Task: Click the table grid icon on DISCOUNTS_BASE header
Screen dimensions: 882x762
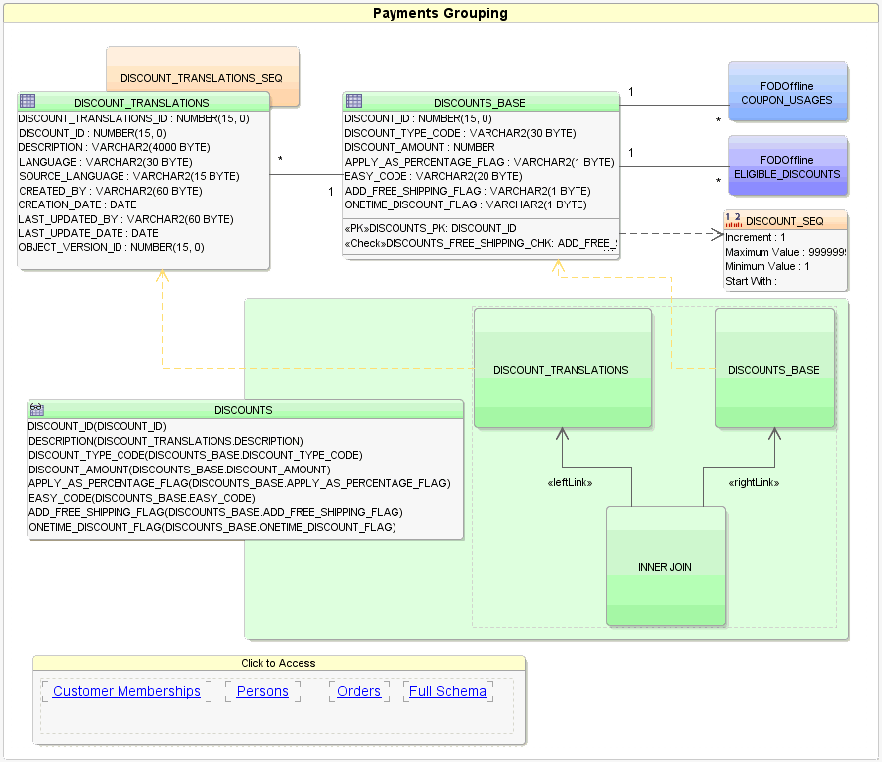Action: [352, 102]
